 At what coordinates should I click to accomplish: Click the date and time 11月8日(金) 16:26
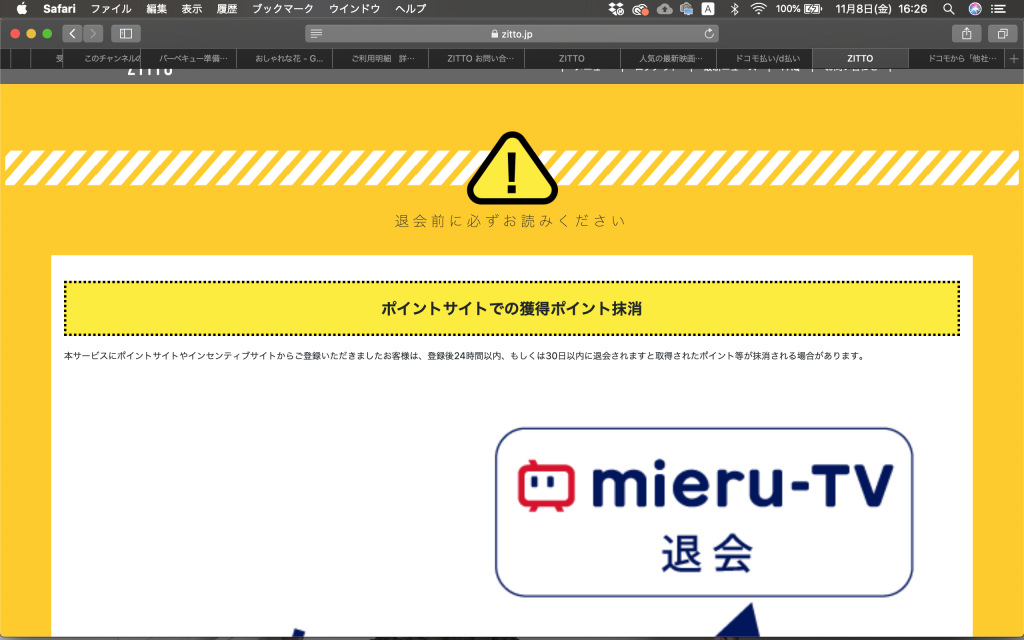882,8
